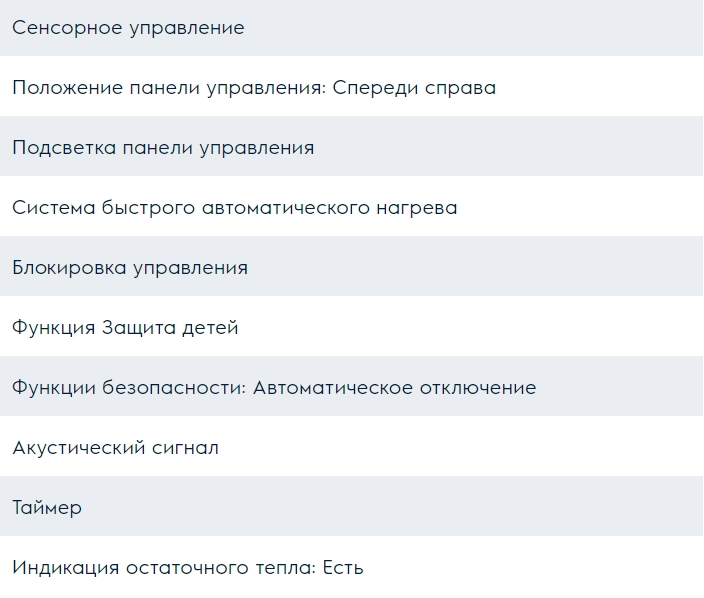This screenshot has height=598, width=704.
Task: Click the word "Сенсорное"
Action: click(x=67, y=28)
